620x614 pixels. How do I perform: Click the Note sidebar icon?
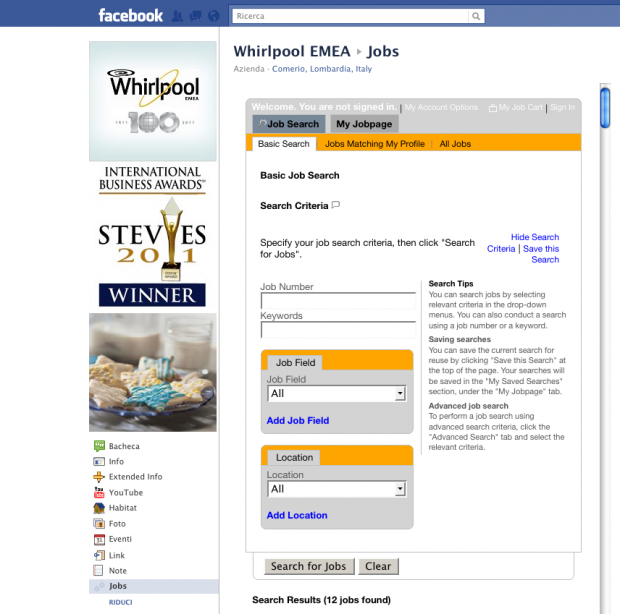point(98,571)
